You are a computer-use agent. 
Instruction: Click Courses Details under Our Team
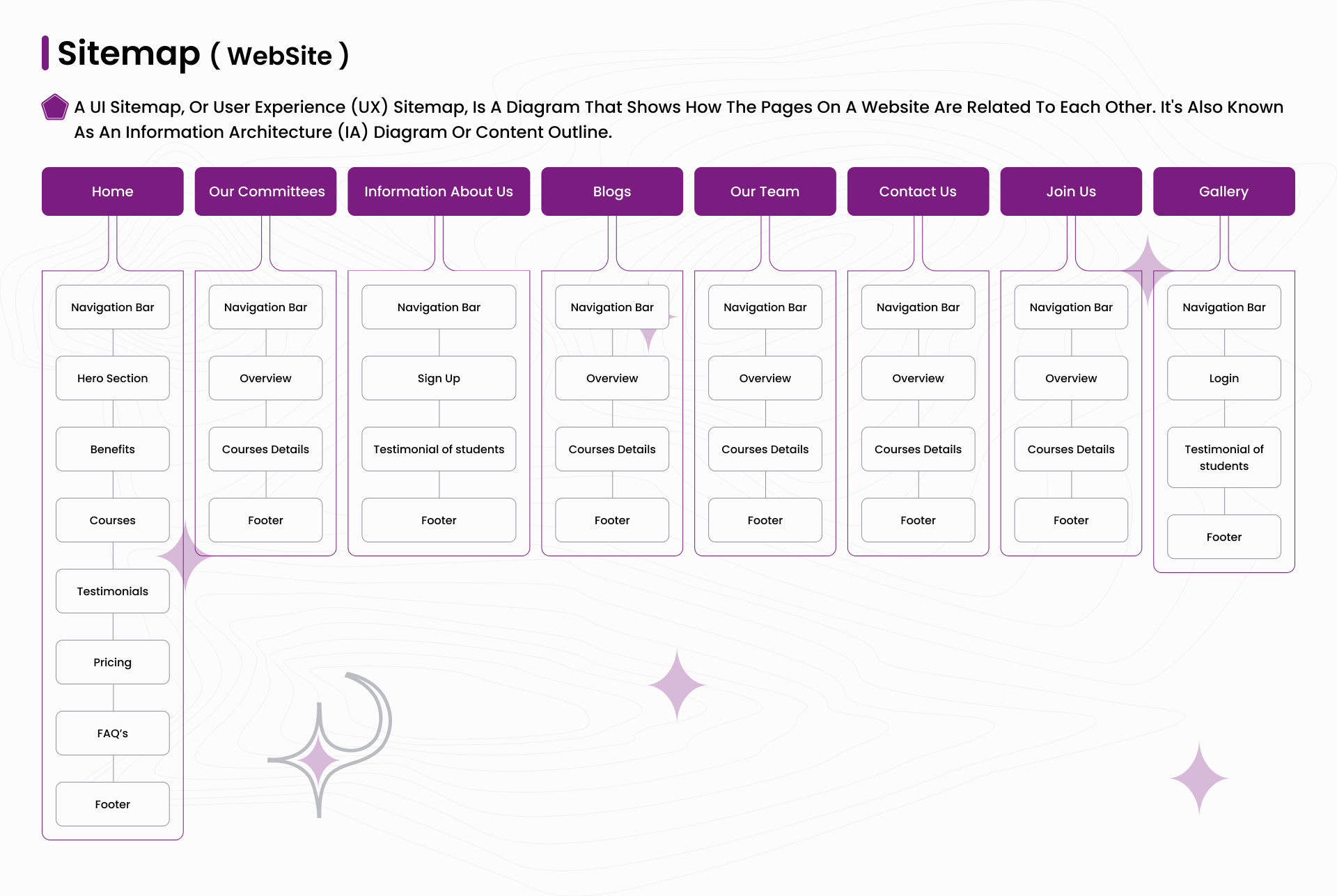(x=765, y=449)
